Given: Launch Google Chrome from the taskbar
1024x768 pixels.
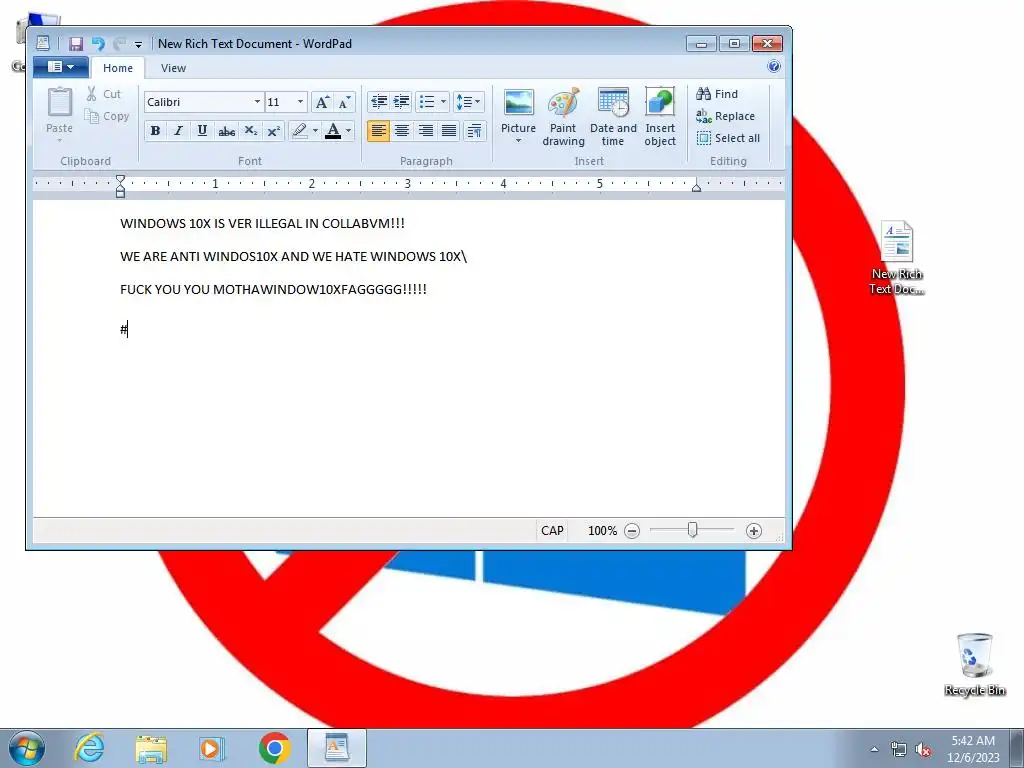Looking at the screenshot, I should click(x=274, y=748).
